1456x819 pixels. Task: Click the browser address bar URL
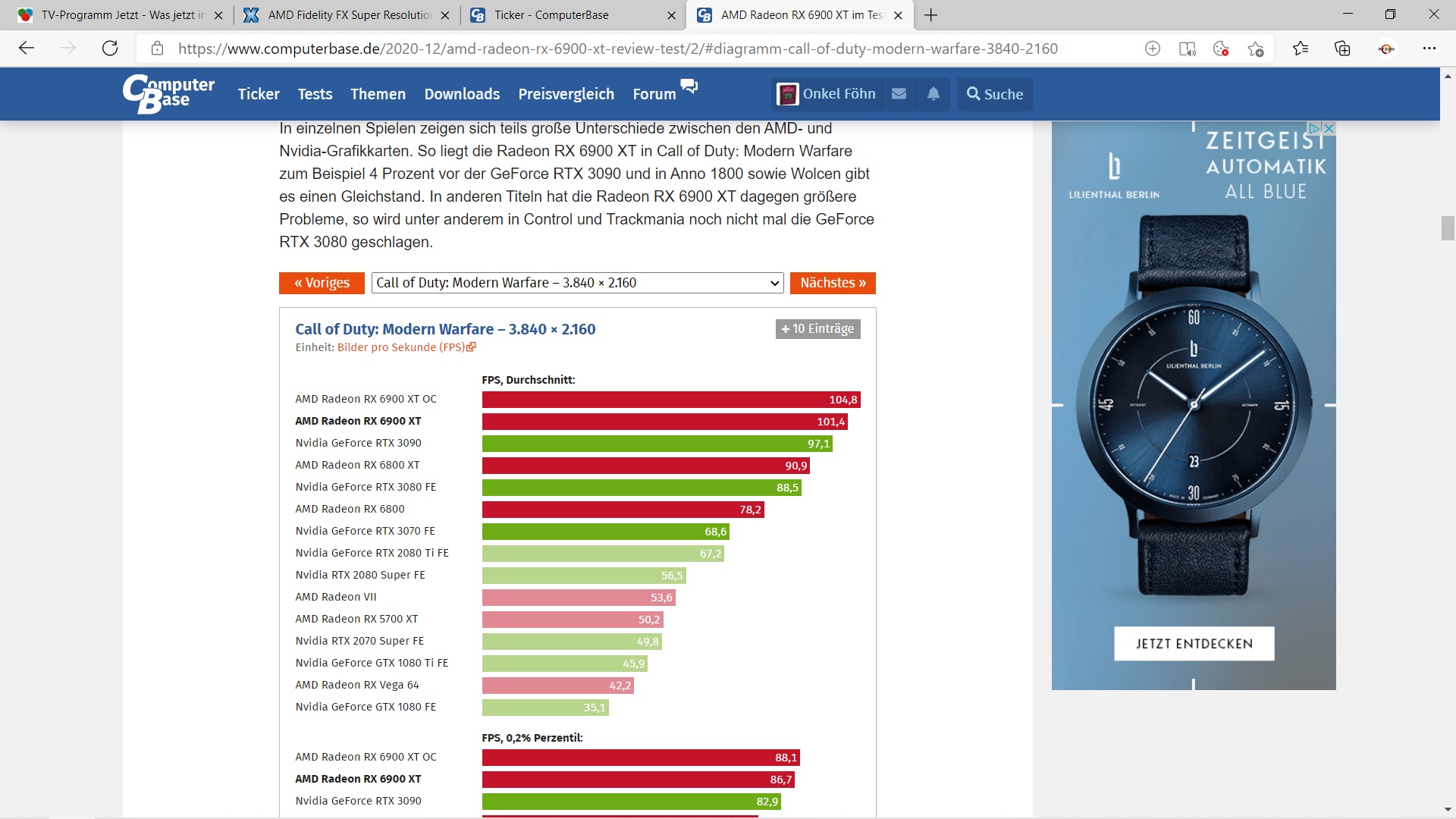[x=617, y=49]
